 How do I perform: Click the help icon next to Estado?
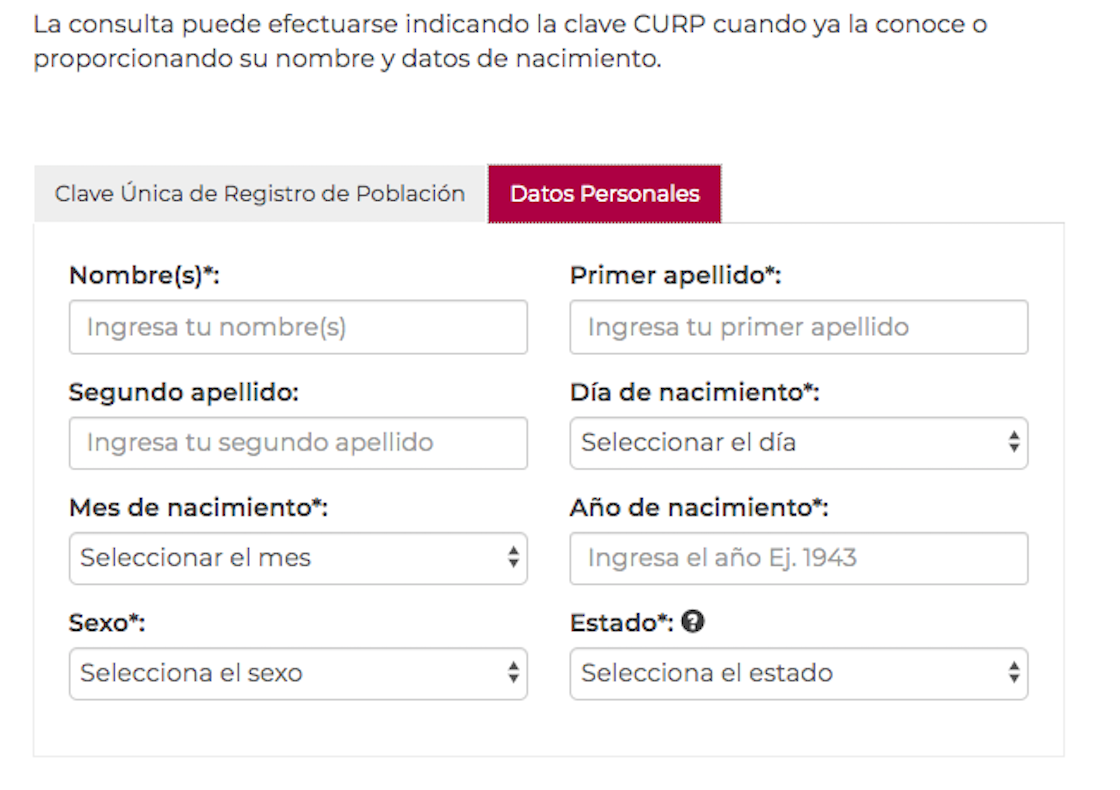693,621
